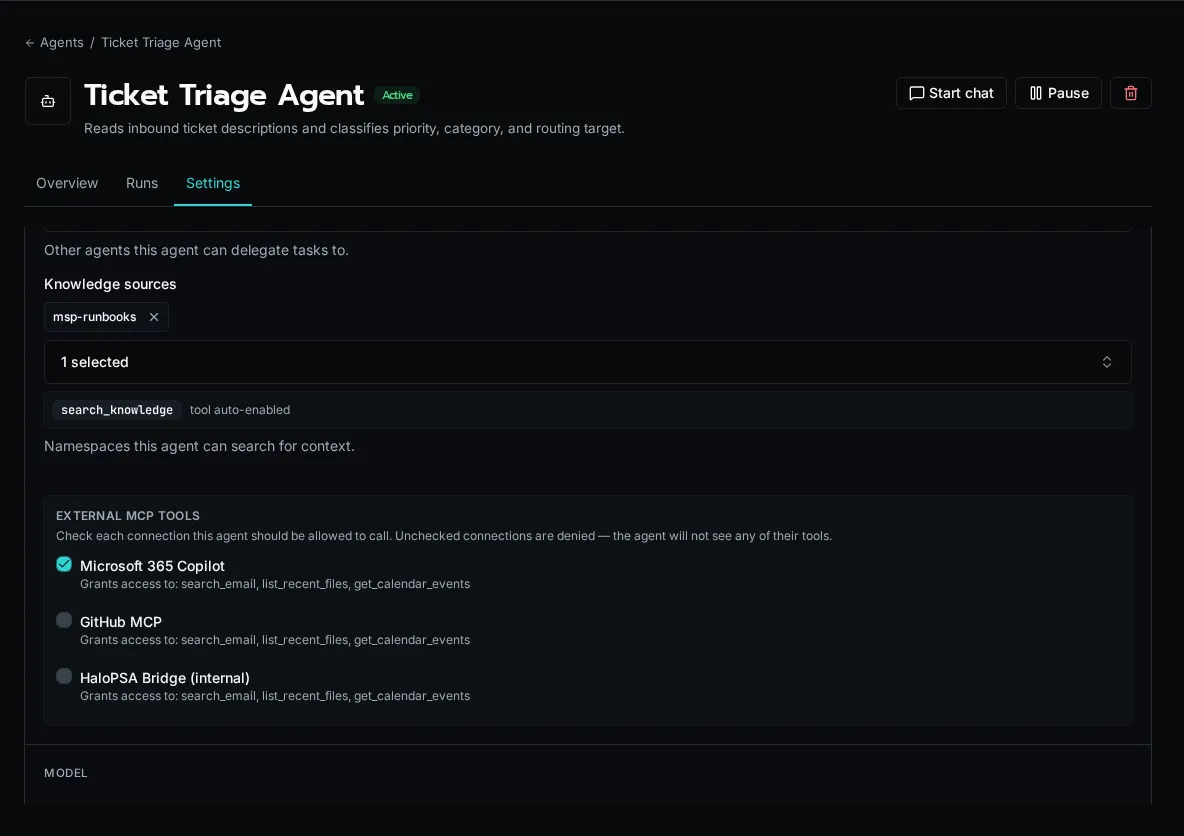1184x836 pixels.
Task: Check the HaloPSA Bridge (internal) connection
Action: [x=64, y=676]
